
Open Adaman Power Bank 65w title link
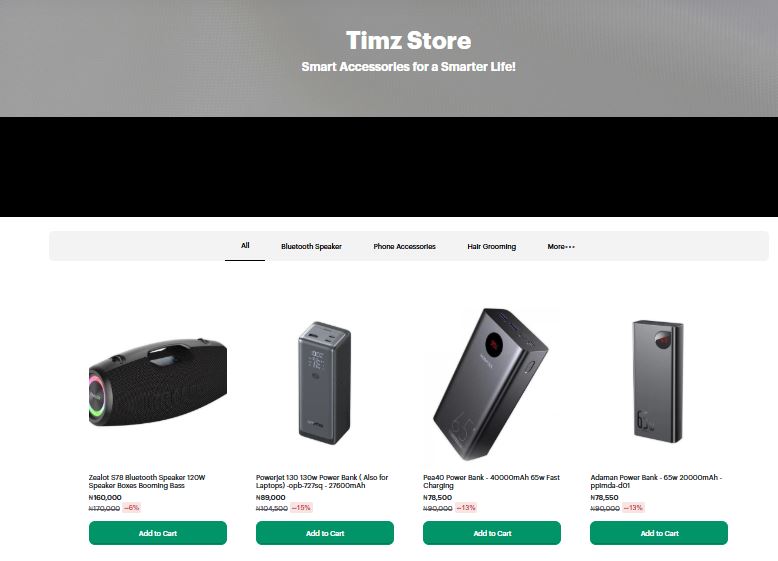pyautogui.click(x=656, y=481)
